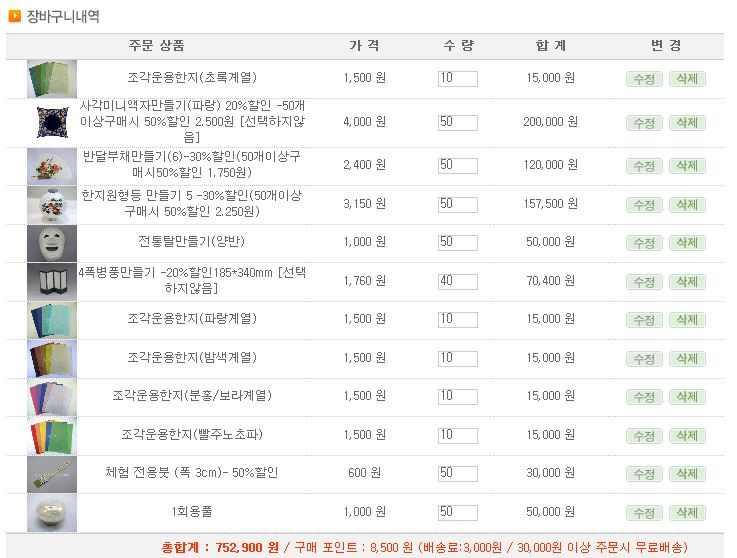
Task: Open the 전통탈만들기 mask thumbnail
Action: click(x=52, y=243)
